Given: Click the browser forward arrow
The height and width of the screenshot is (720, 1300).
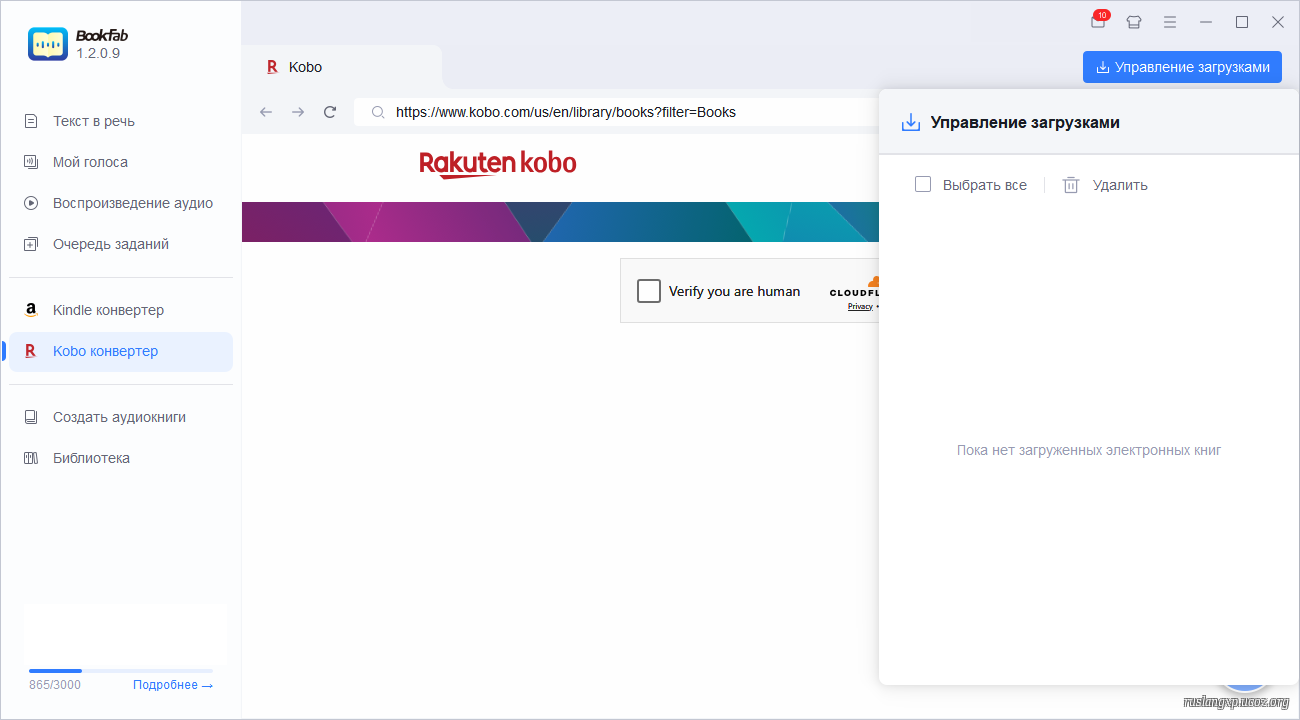Looking at the screenshot, I should click(x=298, y=112).
